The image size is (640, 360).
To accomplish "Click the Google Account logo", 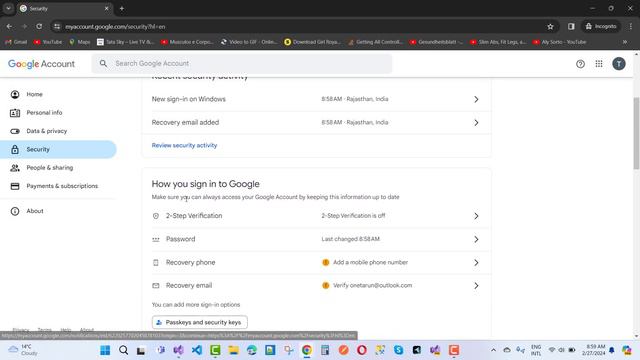I will pyautogui.click(x=41, y=64).
